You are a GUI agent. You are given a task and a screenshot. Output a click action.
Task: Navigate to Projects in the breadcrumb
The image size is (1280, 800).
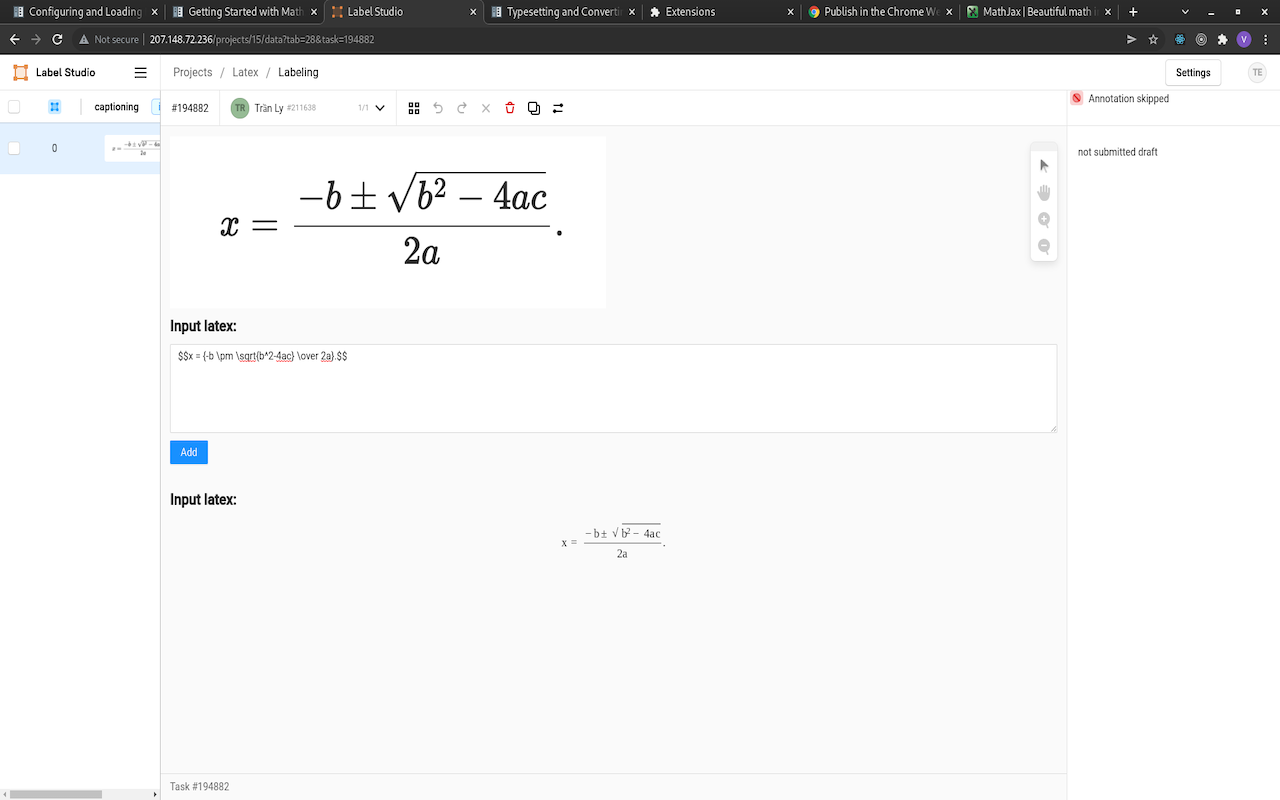pyautogui.click(x=192, y=72)
